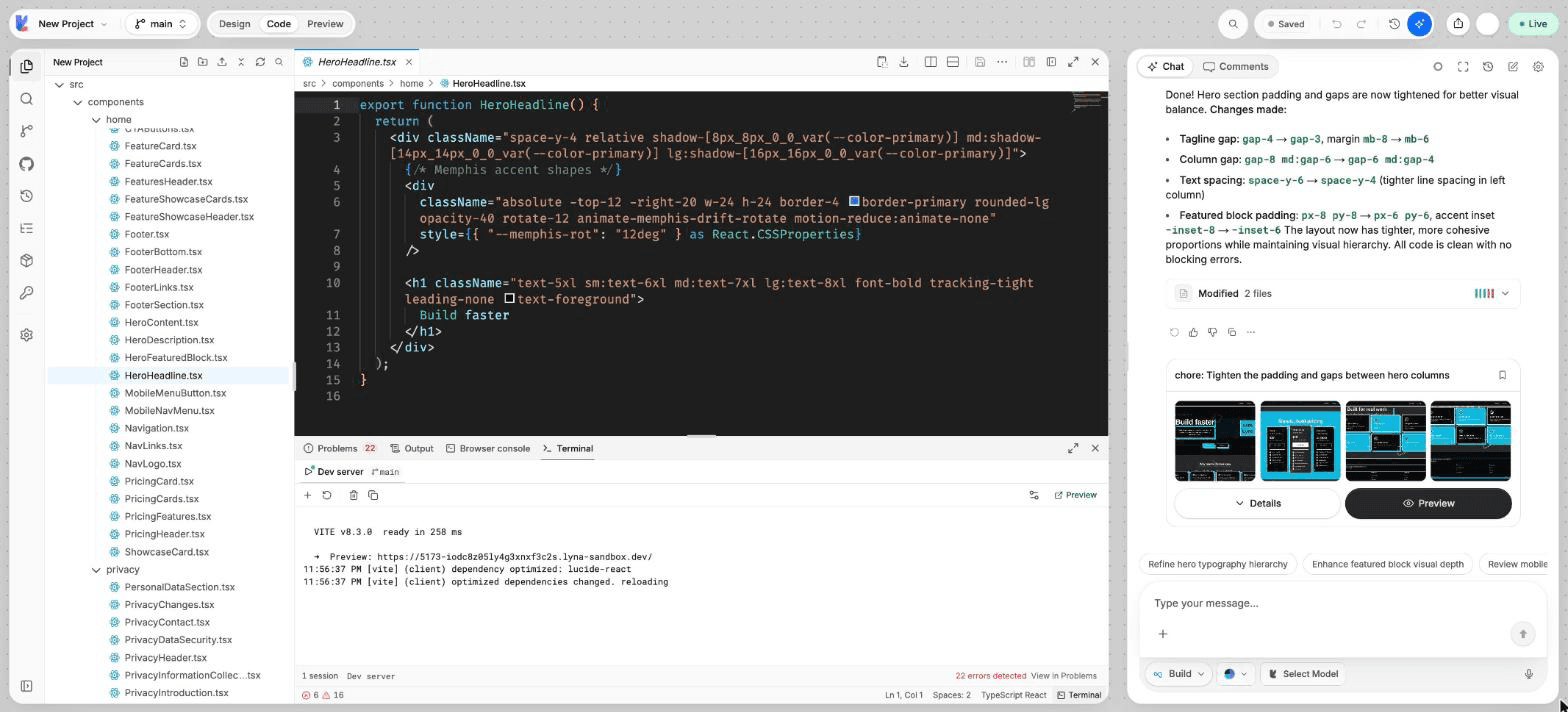Click the split editor vertically icon

pyautogui.click(x=930, y=62)
